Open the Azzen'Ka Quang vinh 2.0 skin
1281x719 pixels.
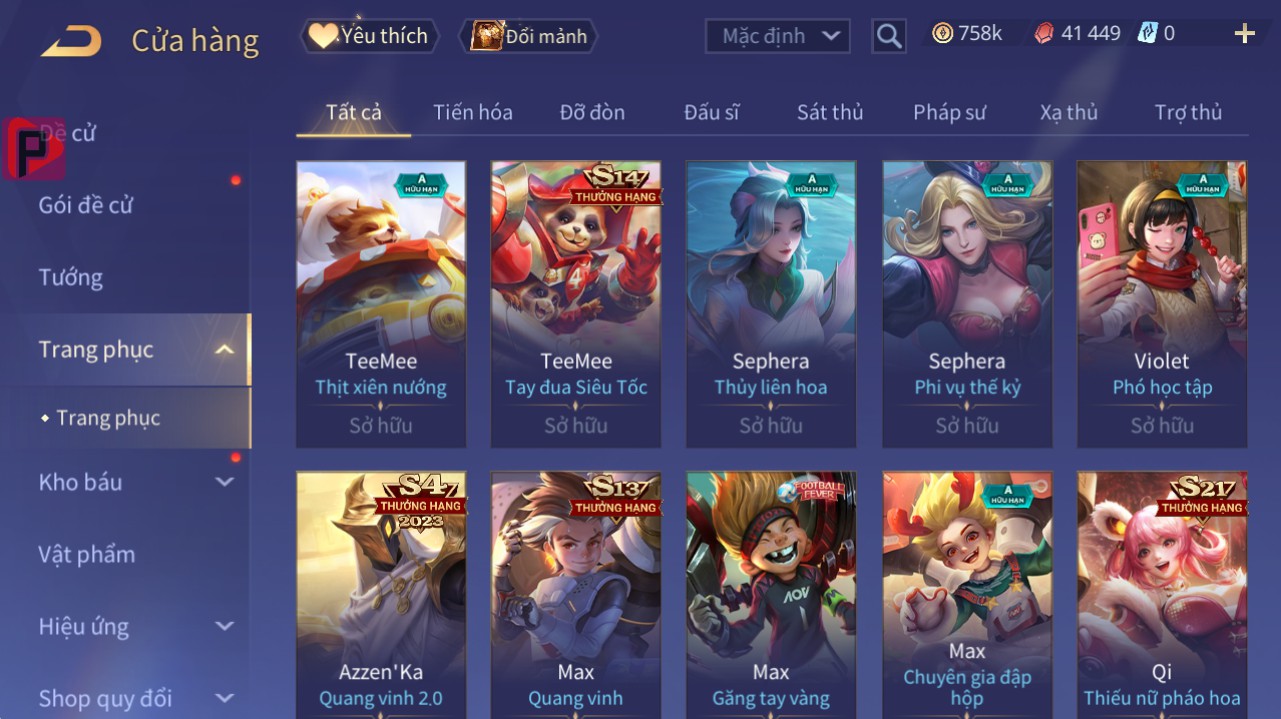pos(381,594)
